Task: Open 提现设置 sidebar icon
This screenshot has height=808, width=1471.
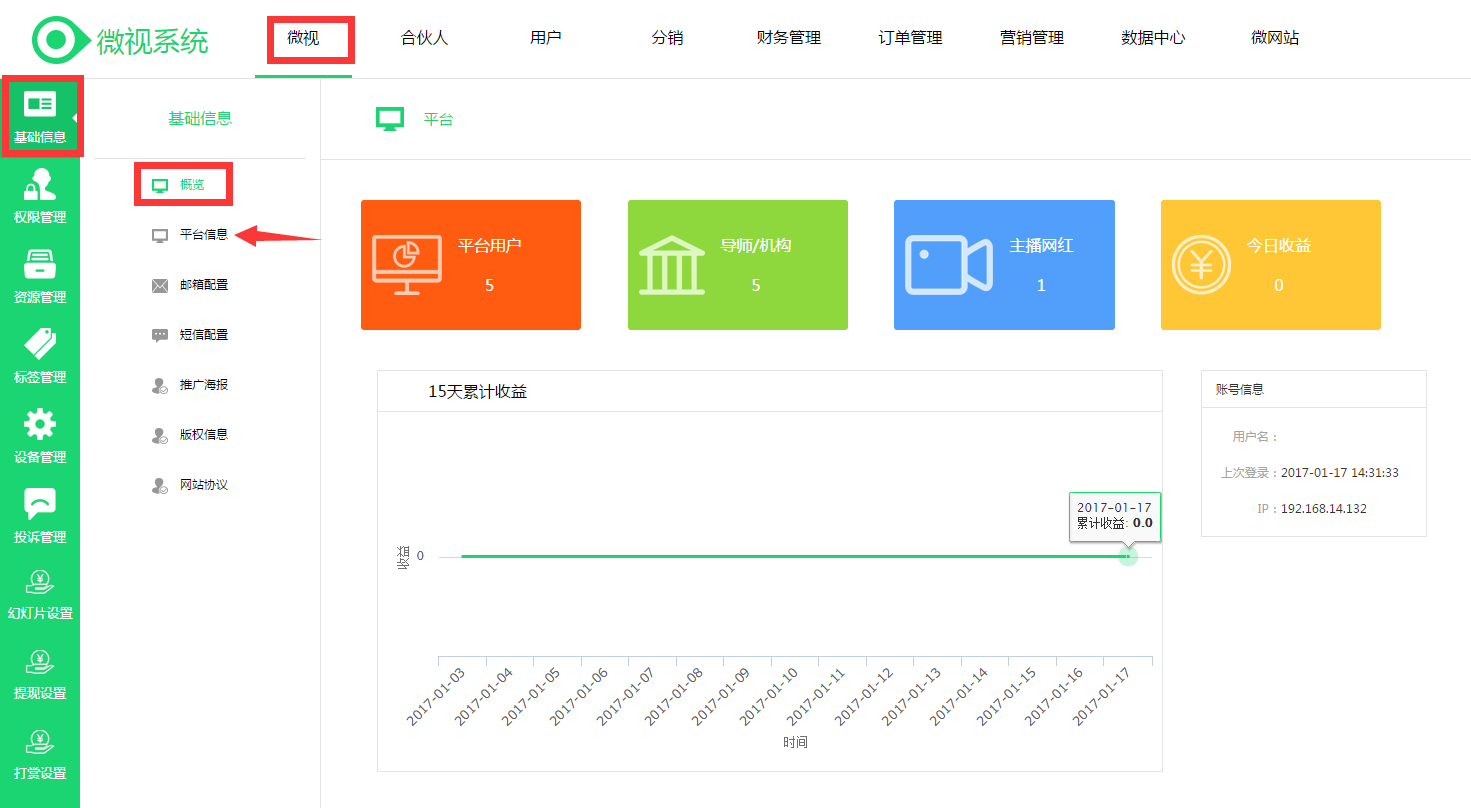Action: 40,662
